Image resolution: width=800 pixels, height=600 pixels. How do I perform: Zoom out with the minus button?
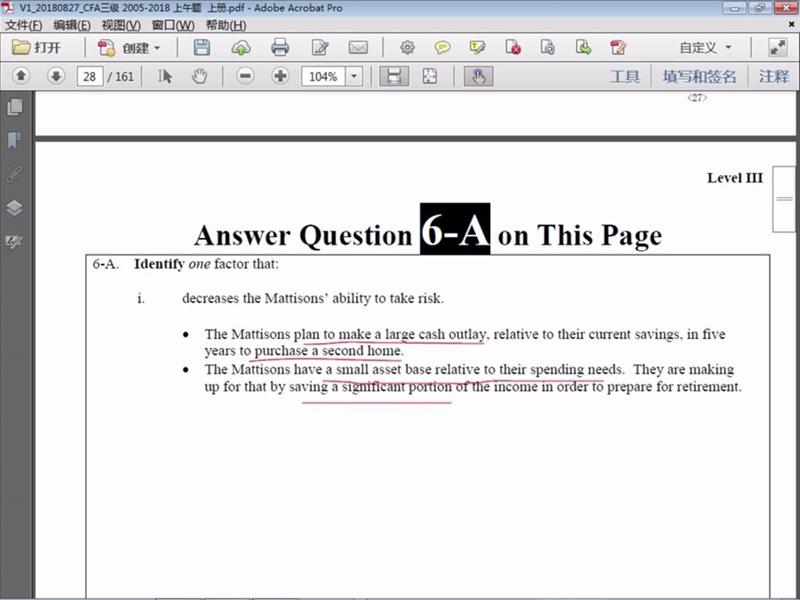[x=245, y=76]
